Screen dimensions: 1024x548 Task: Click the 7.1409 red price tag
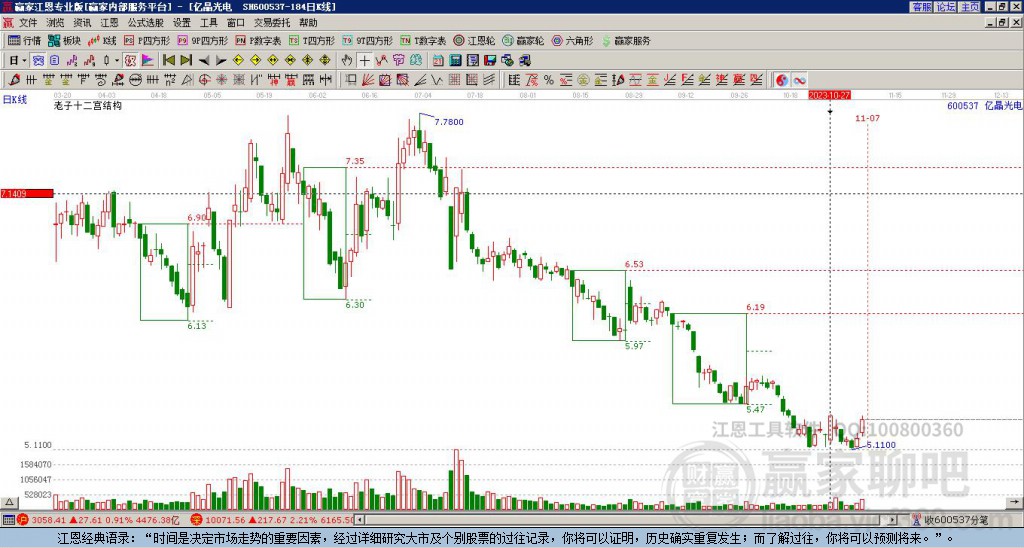(27, 193)
